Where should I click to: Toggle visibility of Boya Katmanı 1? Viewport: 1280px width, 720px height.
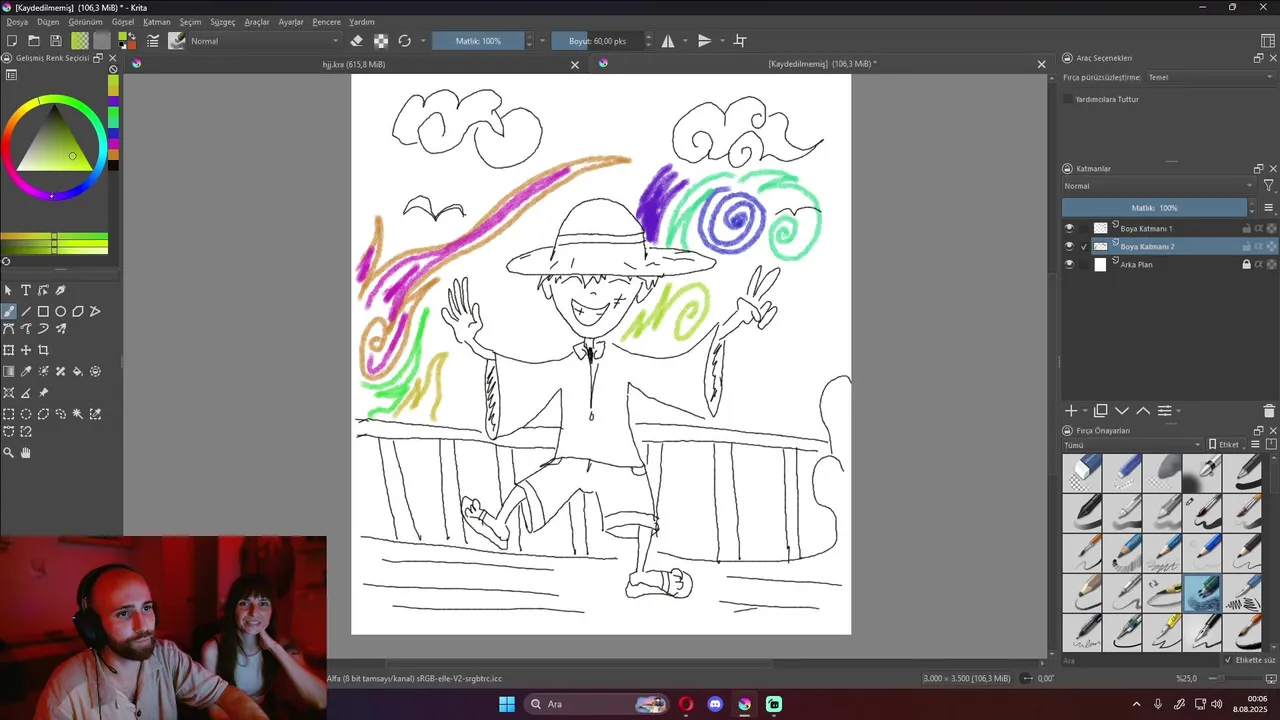point(1069,229)
